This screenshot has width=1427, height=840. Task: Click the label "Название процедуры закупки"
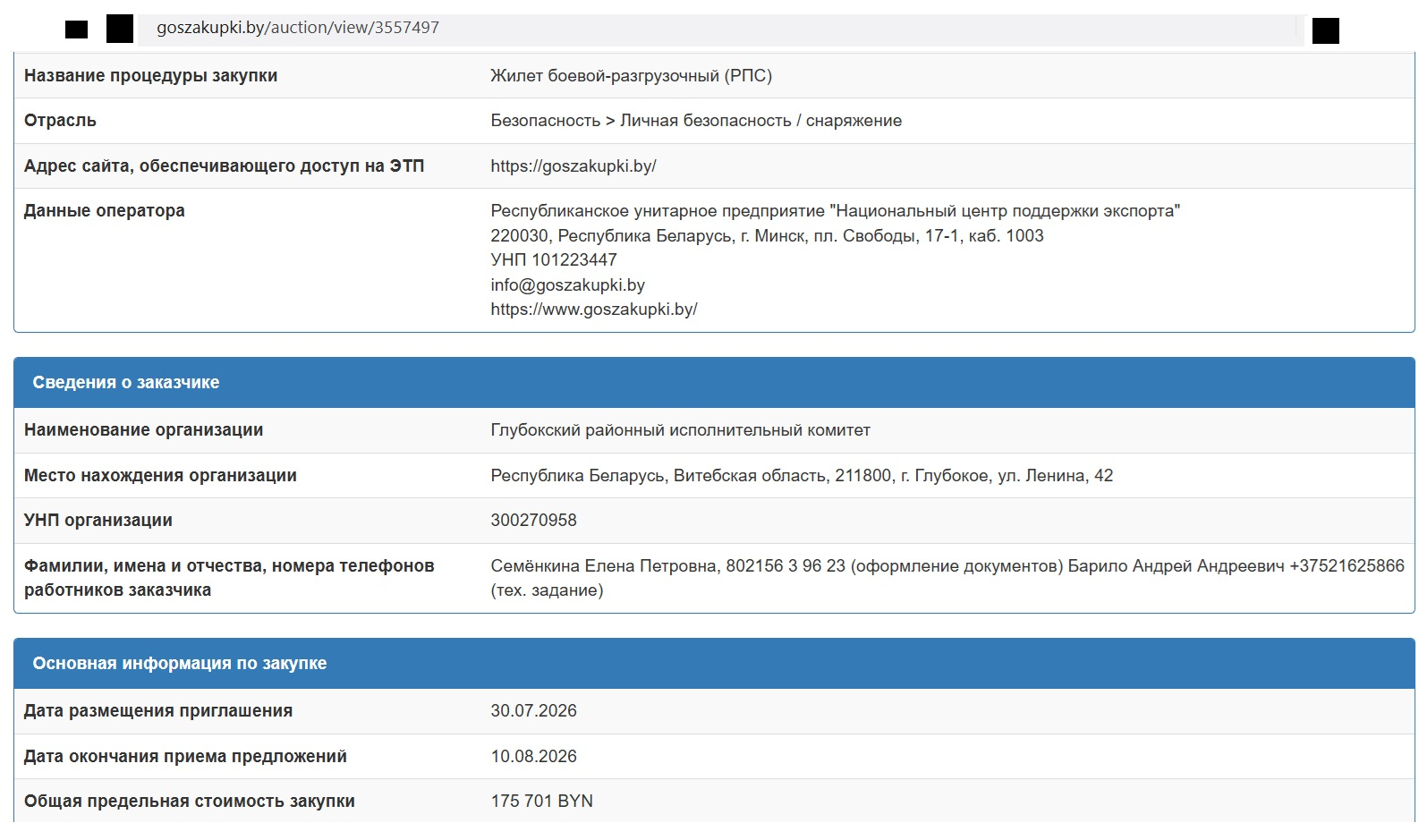click(150, 76)
